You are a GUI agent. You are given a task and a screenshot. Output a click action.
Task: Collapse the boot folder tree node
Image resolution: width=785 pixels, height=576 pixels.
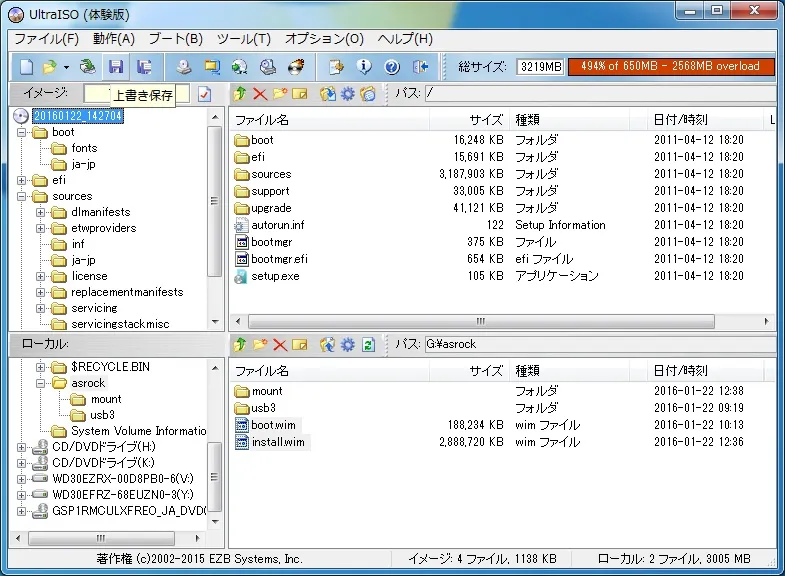click(22, 133)
